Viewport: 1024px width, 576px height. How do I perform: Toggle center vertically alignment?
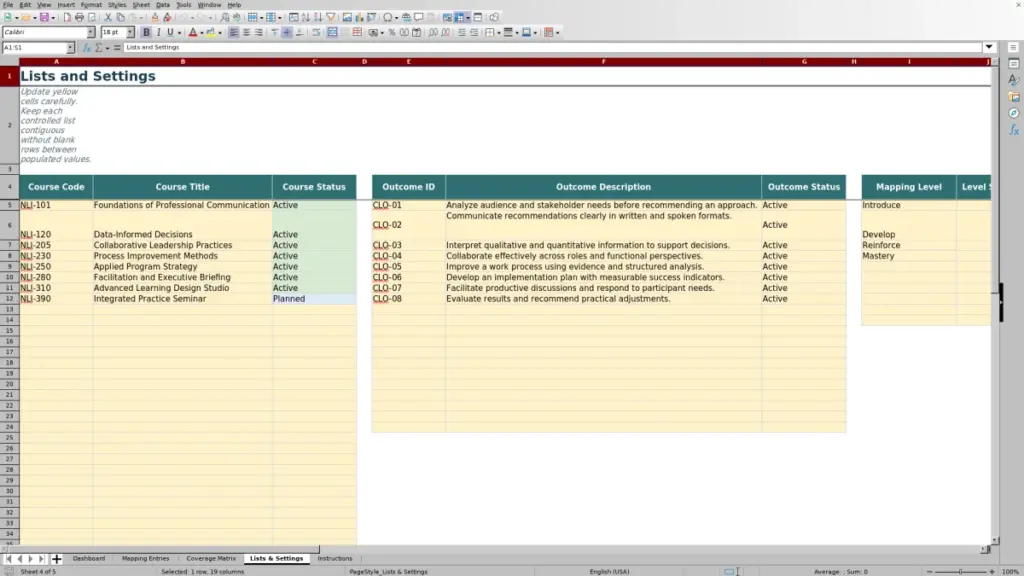tap(287, 33)
